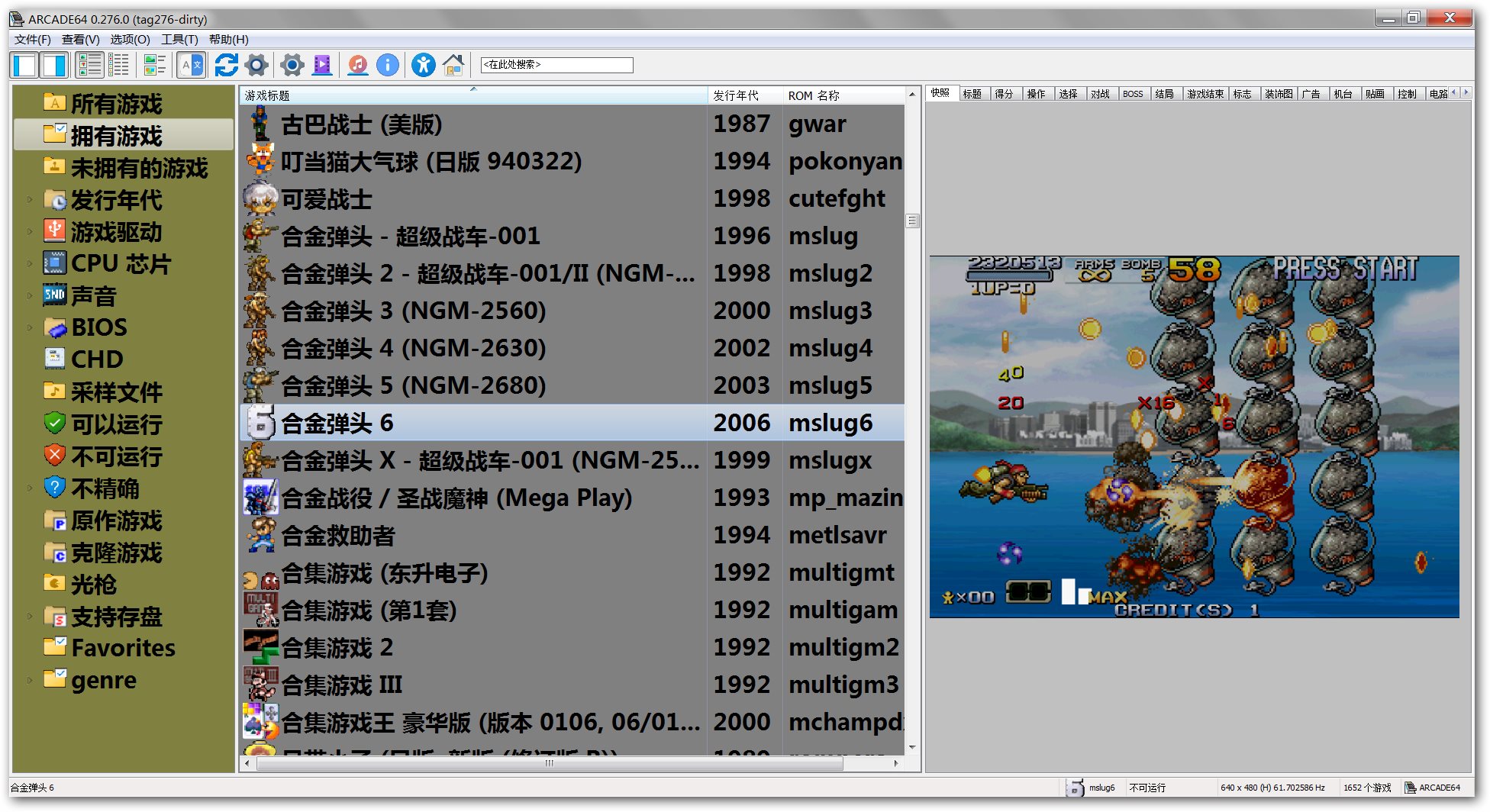The height and width of the screenshot is (812, 1490).
Task: Expand the CPU 芯片 tree node
Action: [x=30, y=264]
